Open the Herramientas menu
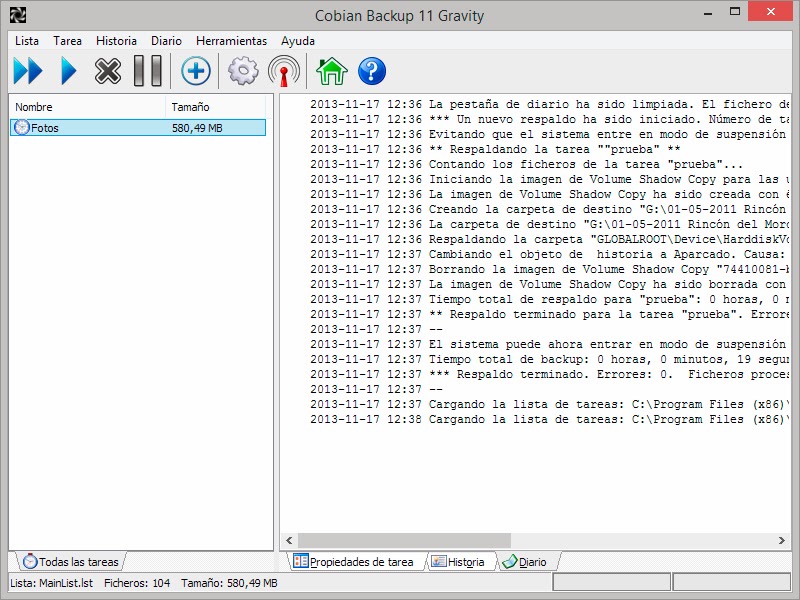 pyautogui.click(x=231, y=41)
